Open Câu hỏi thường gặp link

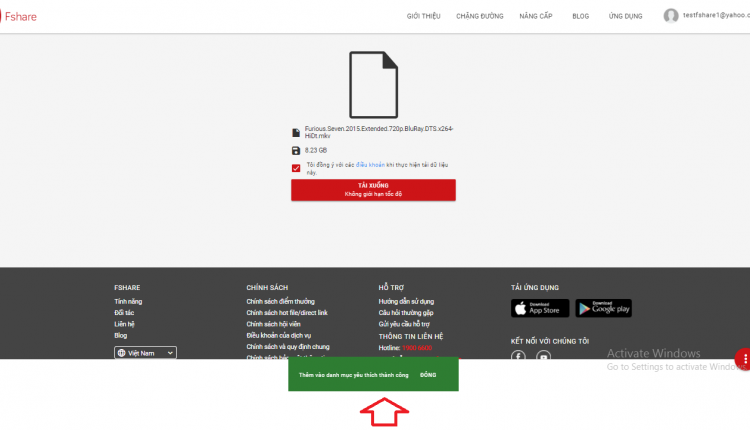tap(406, 313)
